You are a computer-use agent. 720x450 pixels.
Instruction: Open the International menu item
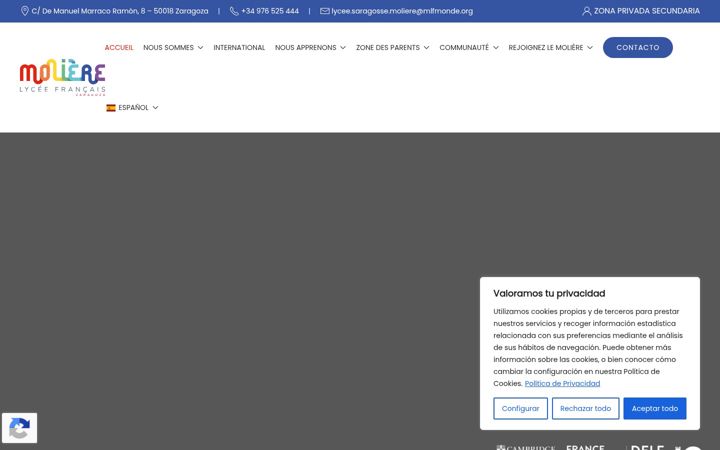click(239, 47)
